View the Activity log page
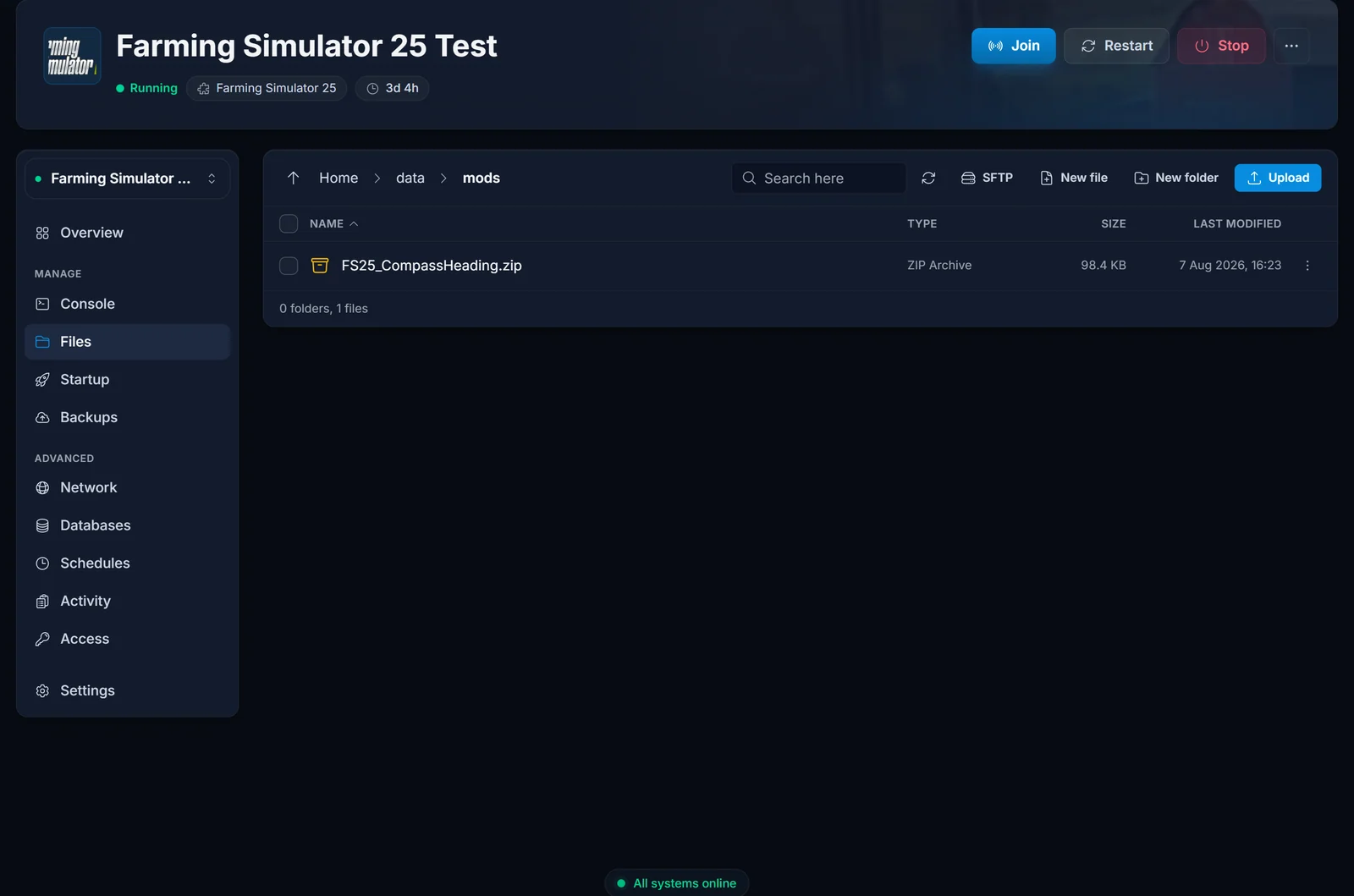This screenshot has width=1354, height=896. coord(127,601)
